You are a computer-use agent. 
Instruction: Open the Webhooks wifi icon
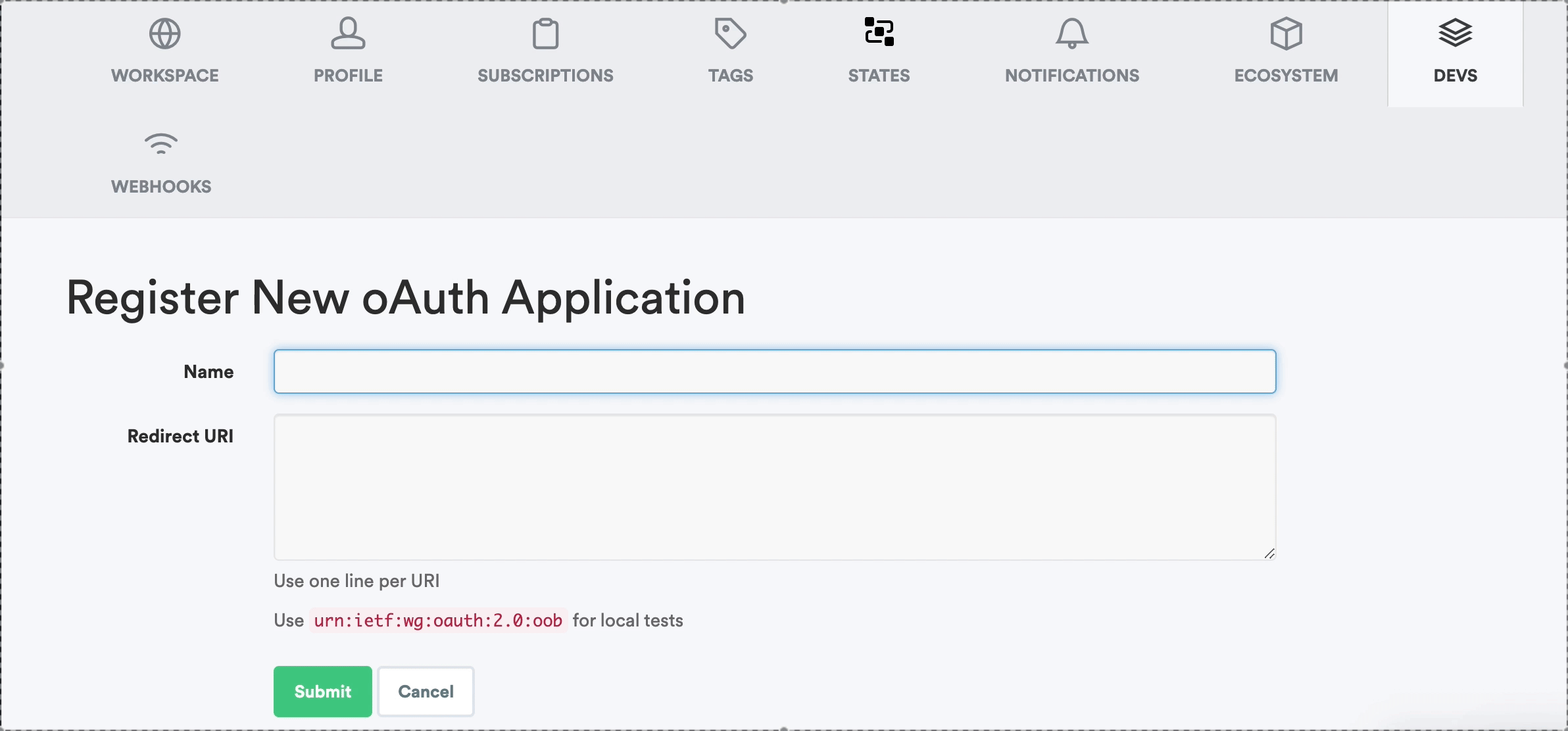(x=161, y=145)
